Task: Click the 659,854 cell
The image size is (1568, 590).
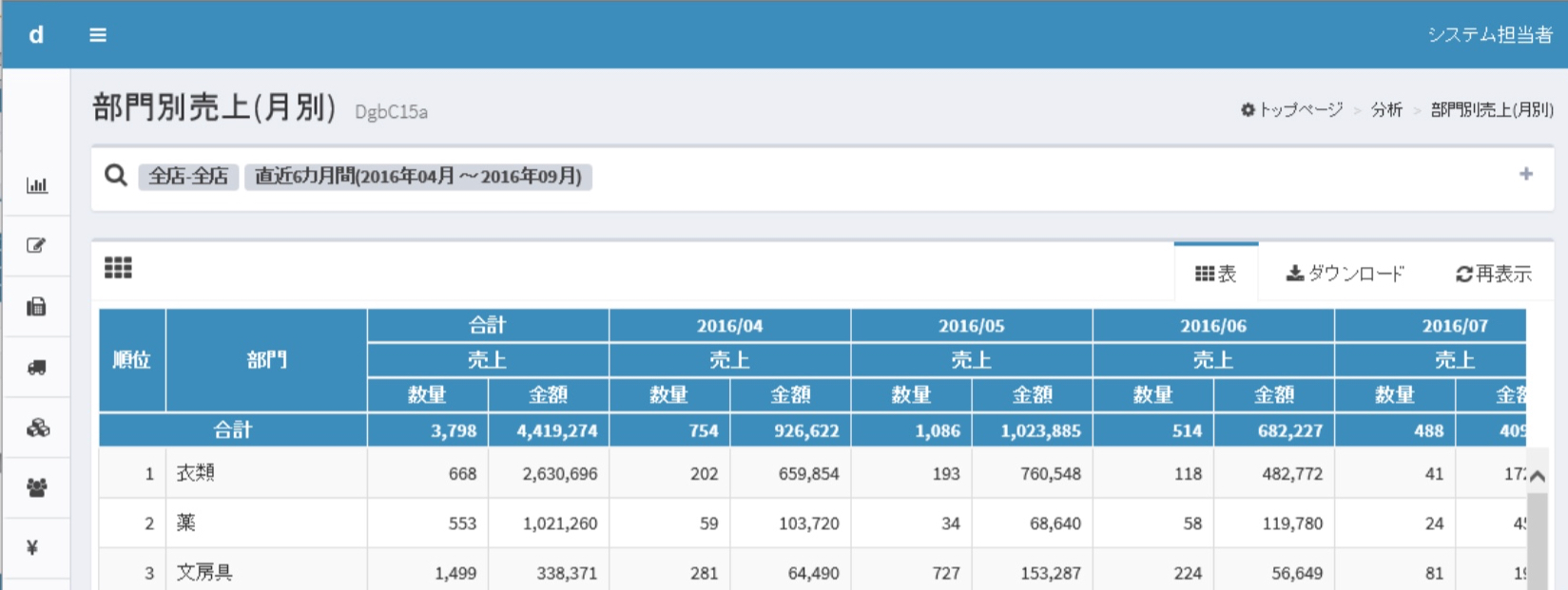Action: point(791,473)
